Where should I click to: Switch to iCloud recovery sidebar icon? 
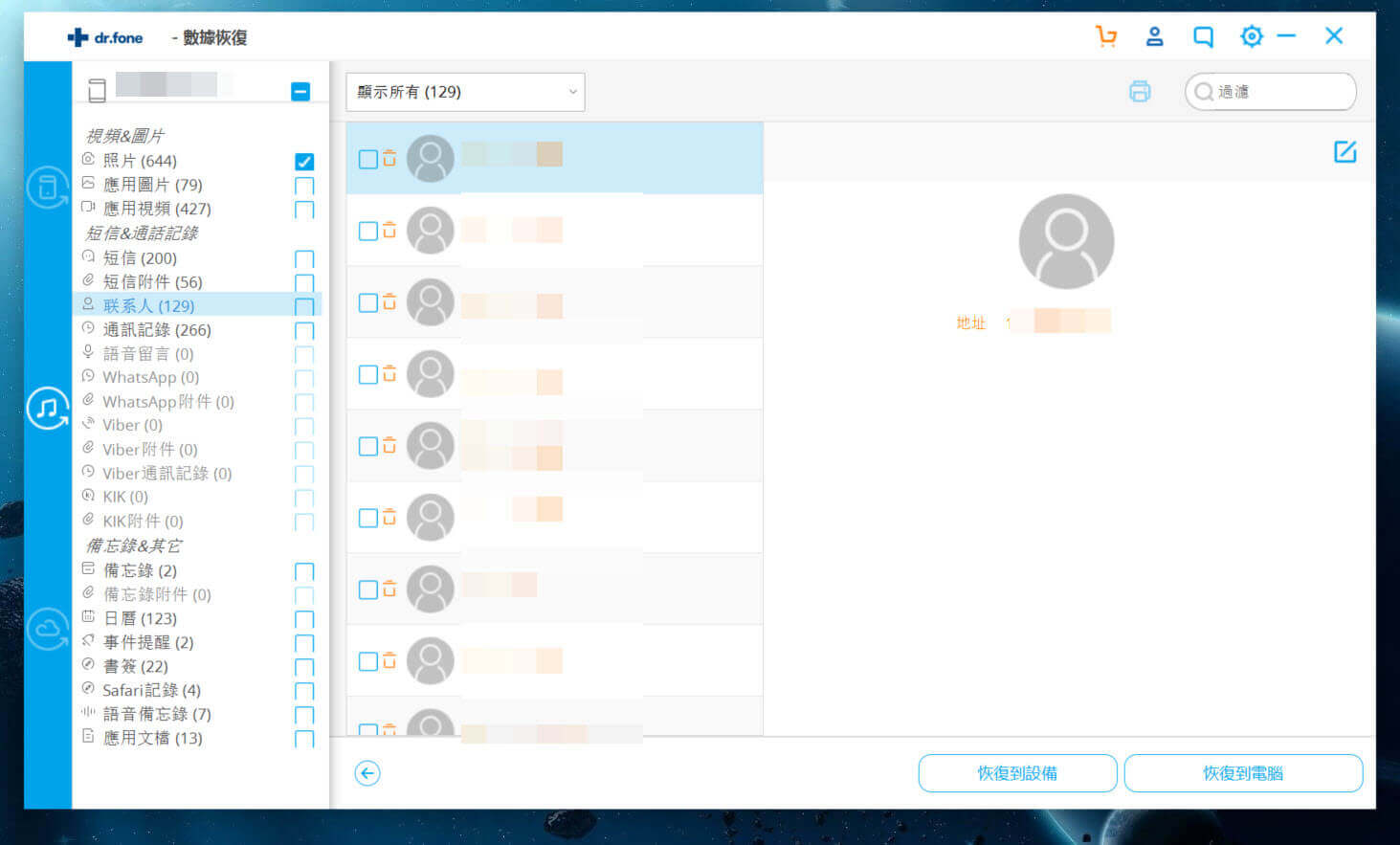pos(48,630)
